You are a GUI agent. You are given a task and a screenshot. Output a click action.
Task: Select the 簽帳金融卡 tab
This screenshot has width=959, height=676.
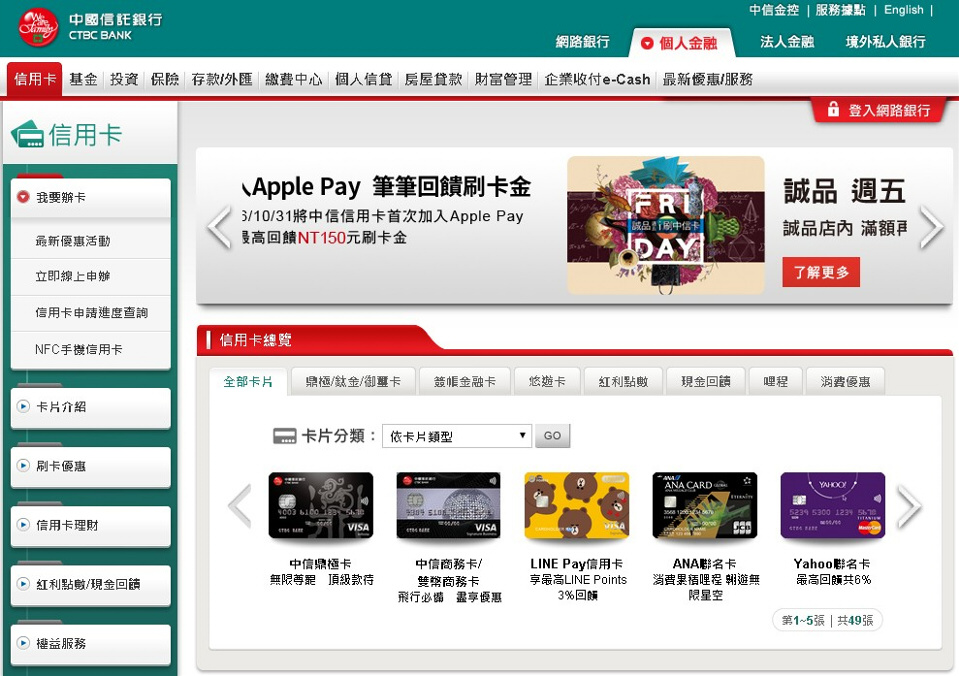464,382
